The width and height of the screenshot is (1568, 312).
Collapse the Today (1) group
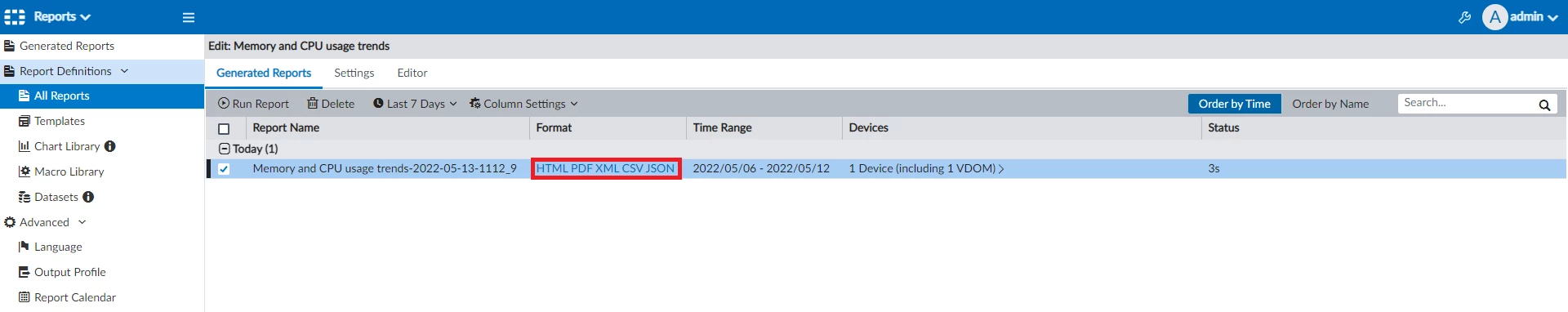click(224, 149)
